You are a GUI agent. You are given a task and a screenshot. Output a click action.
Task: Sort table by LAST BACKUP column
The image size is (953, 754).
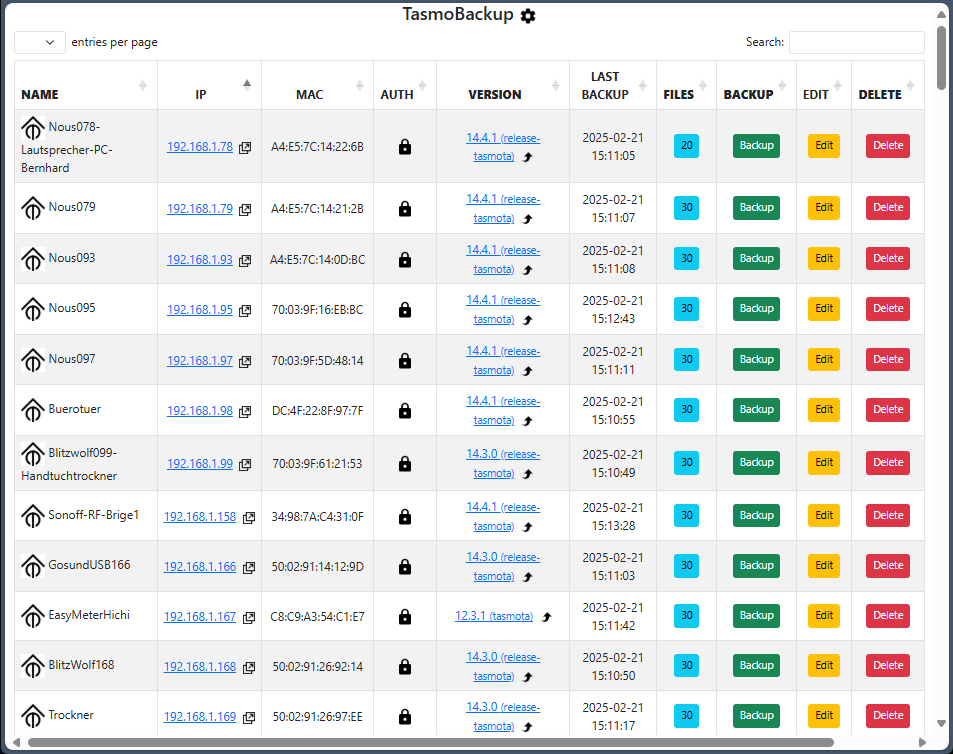[613, 85]
